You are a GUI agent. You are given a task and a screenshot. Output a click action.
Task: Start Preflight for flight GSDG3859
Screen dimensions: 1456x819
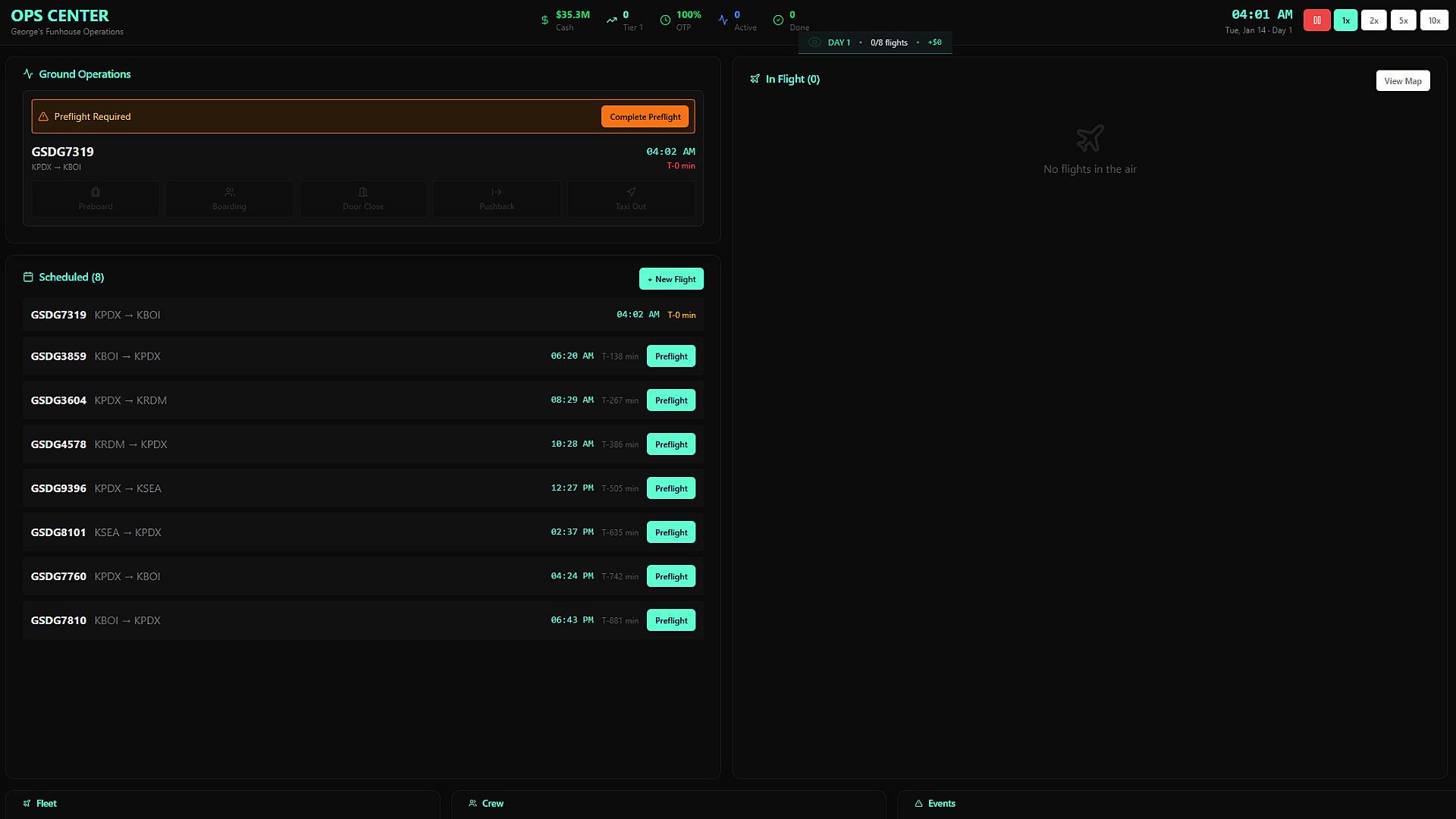click(x=670, y=356)
